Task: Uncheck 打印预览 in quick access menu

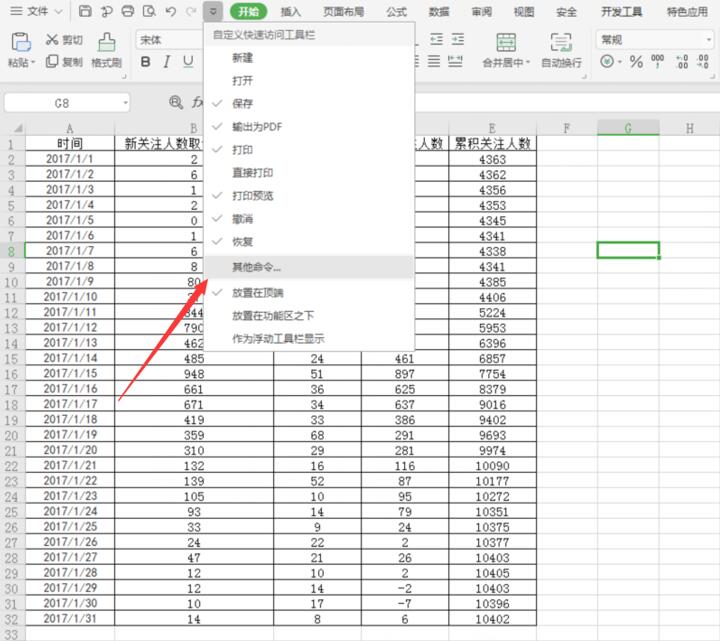Action: point(309,196)
